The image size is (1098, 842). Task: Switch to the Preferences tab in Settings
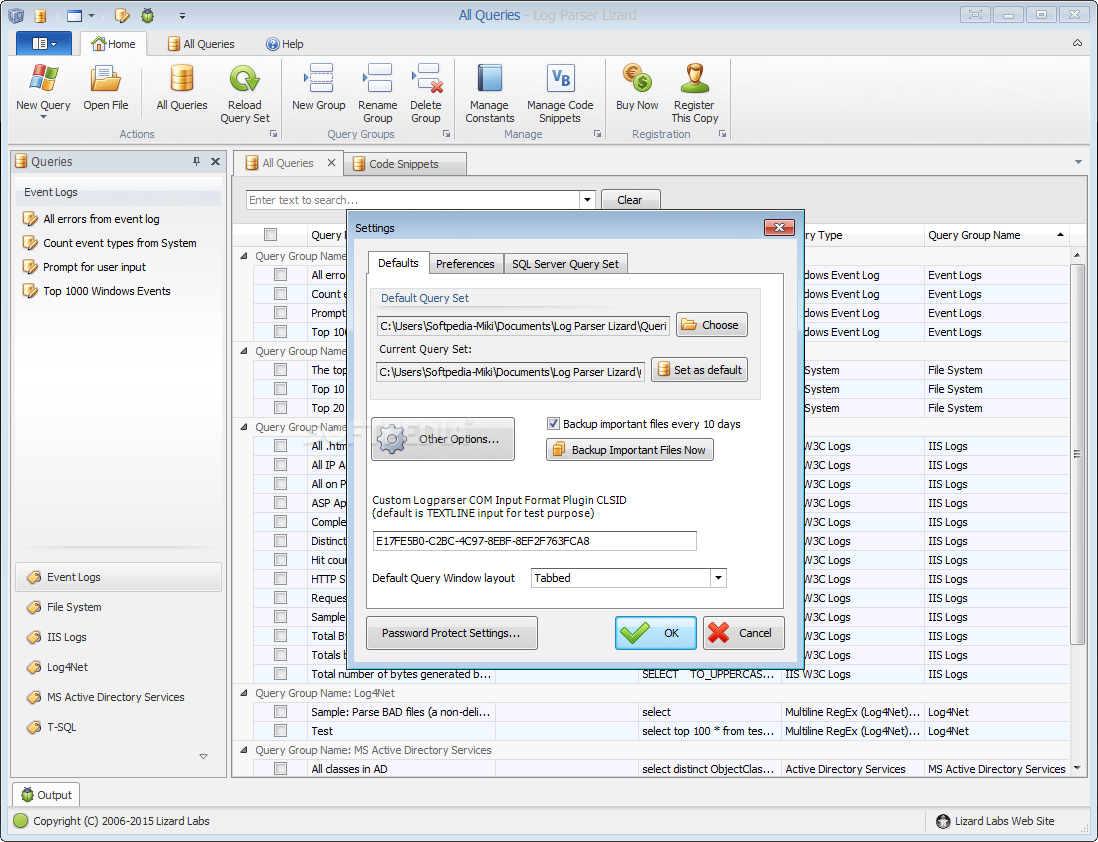point(465,264)
